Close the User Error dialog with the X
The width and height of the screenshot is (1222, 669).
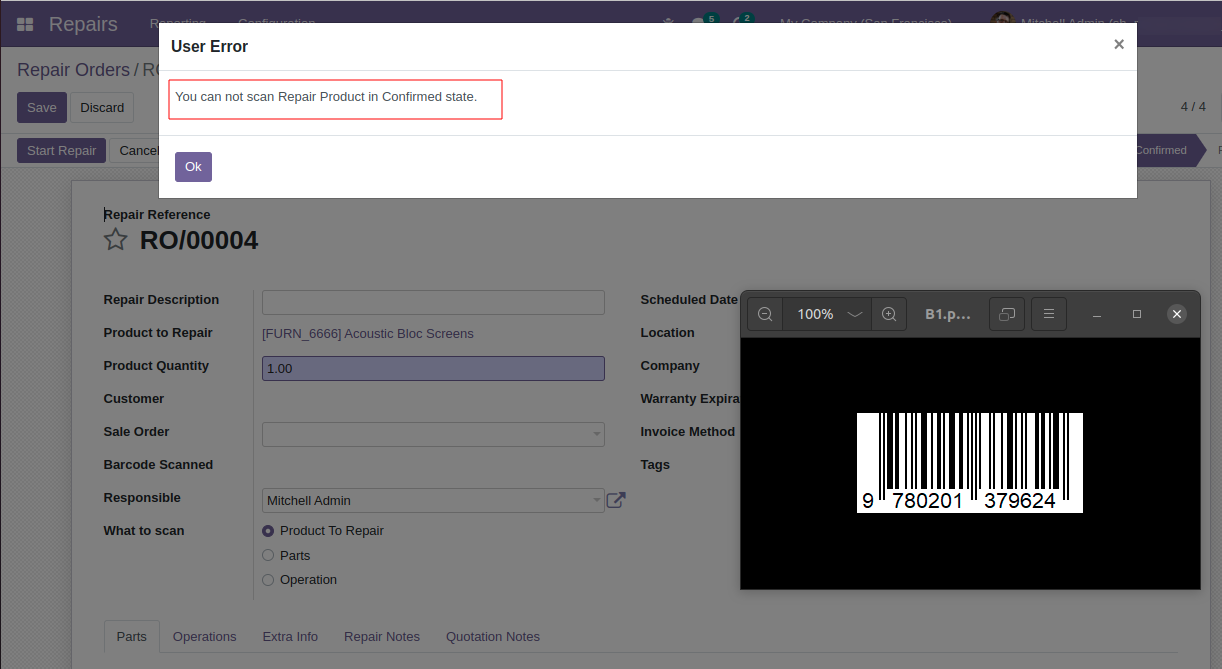coord(1119,44)
